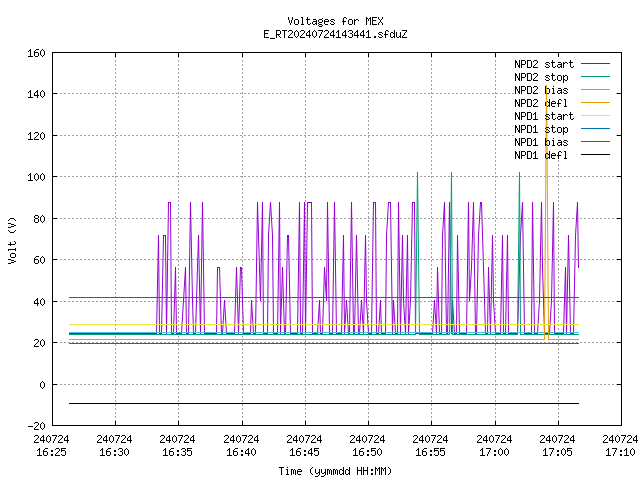
Task: Click the y-axis label 'Volt (V)'
Action: [12, 240]
